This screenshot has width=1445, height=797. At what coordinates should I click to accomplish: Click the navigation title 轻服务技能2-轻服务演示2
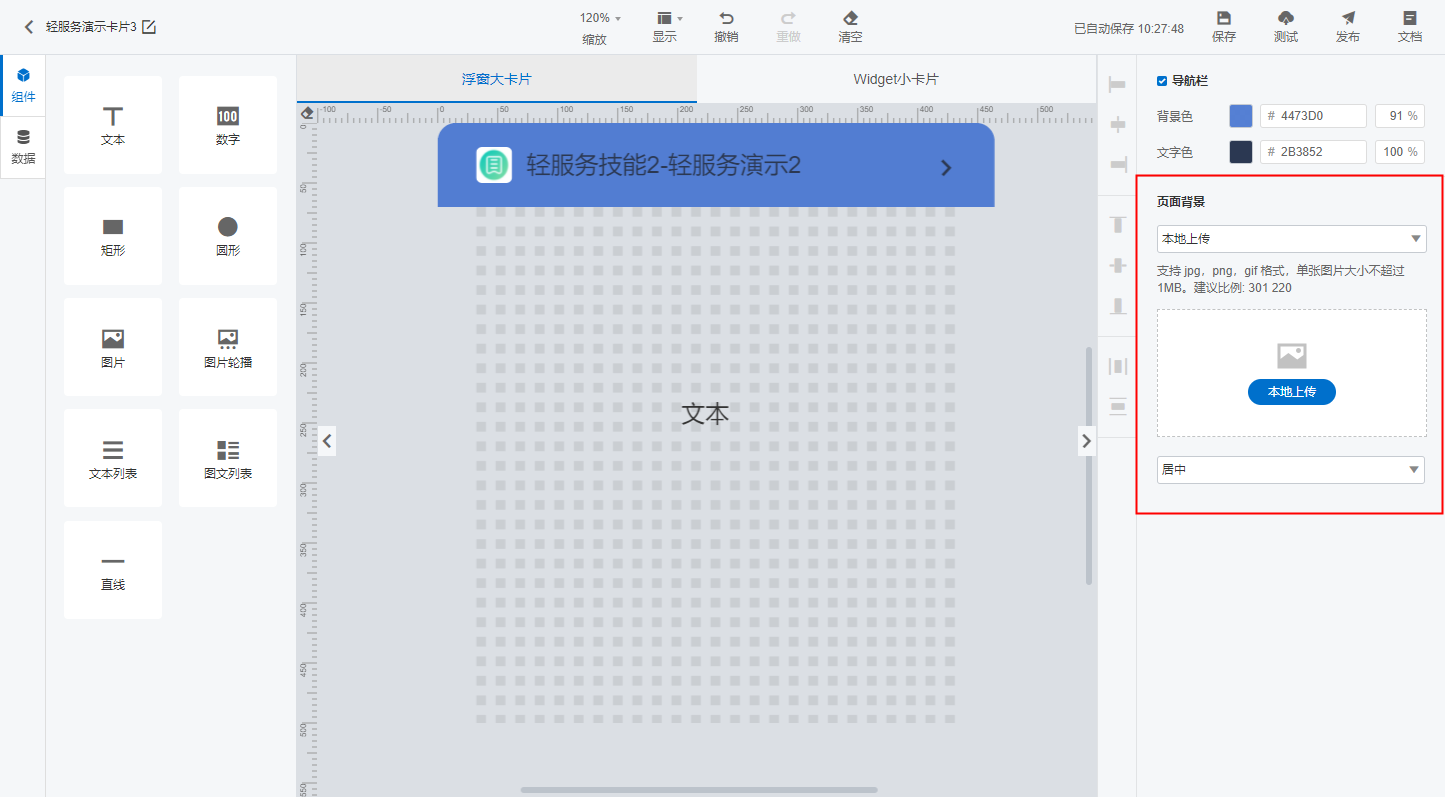pos(664,166)
